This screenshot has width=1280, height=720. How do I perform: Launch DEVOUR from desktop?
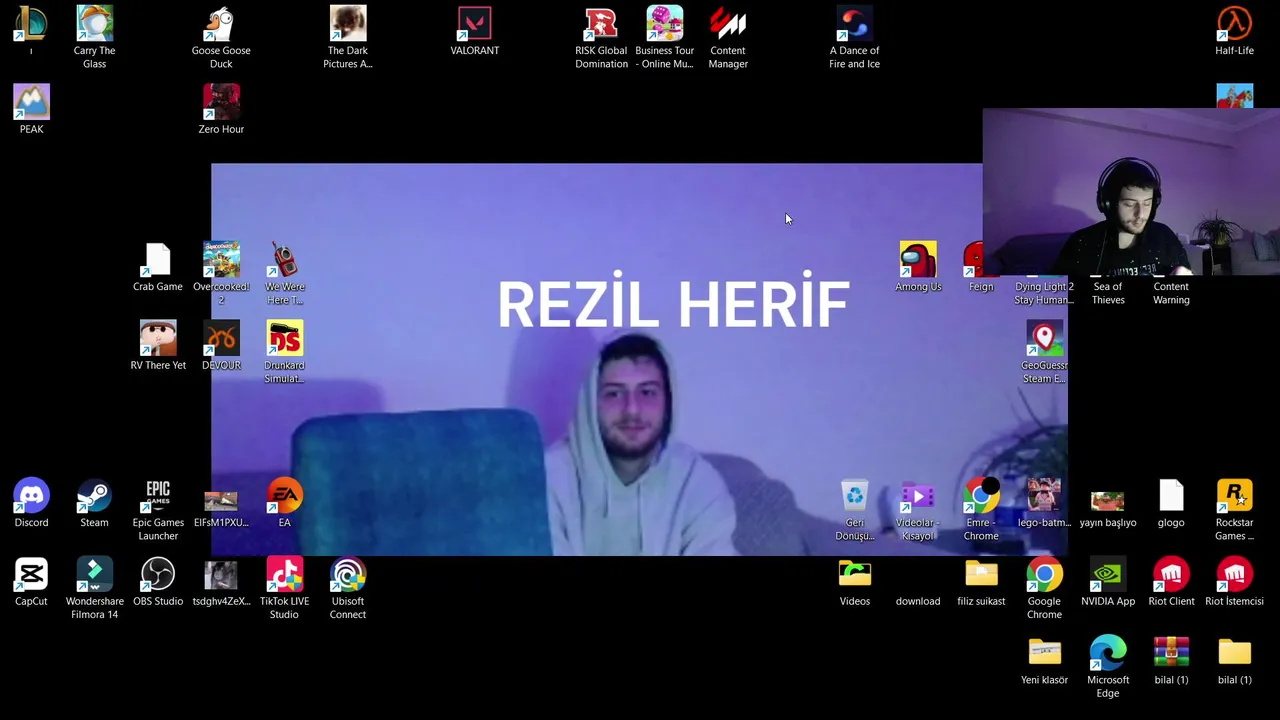pyautogui.click(x=221, y=339)
